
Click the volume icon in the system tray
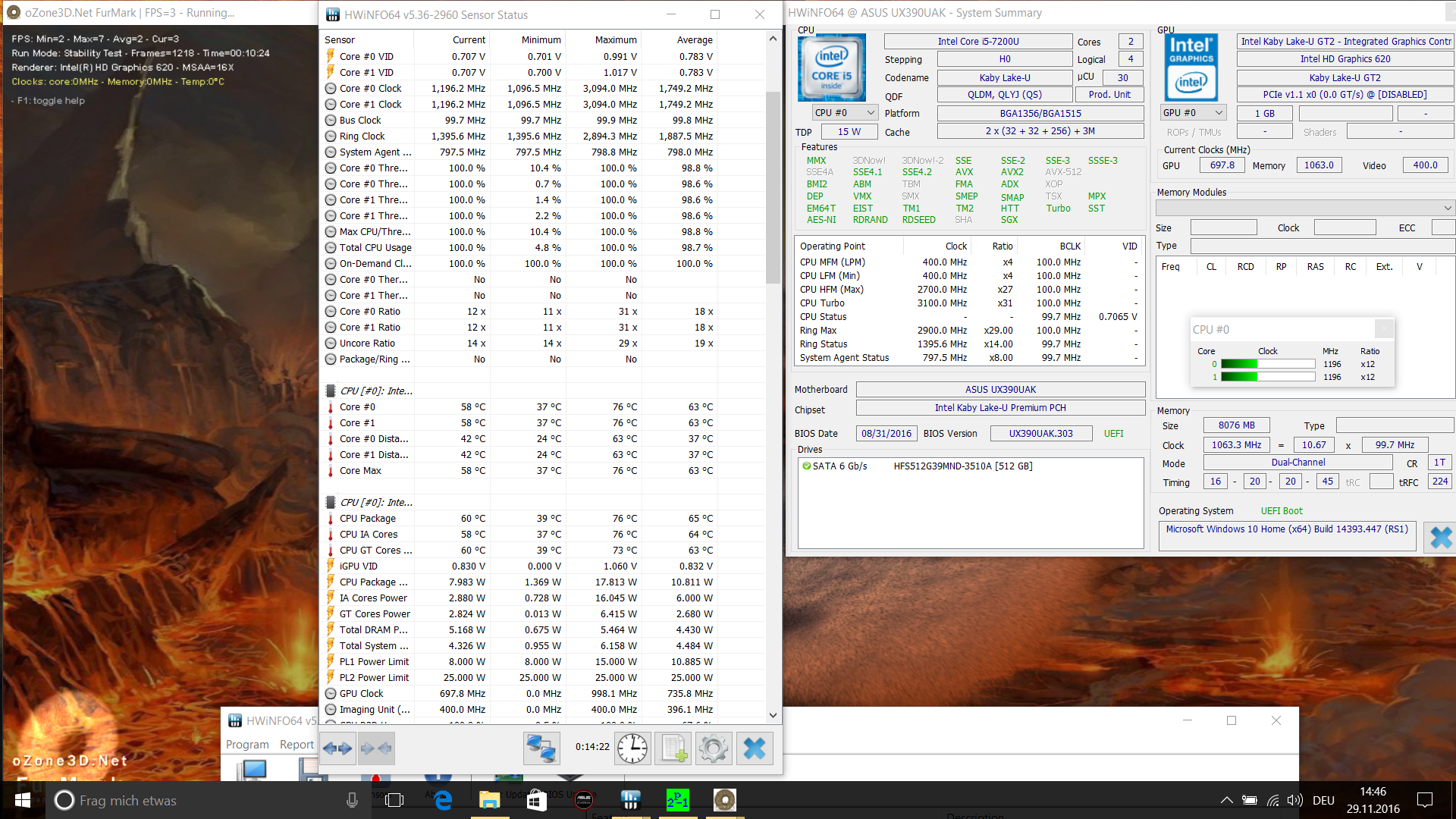pos(1294,800)
